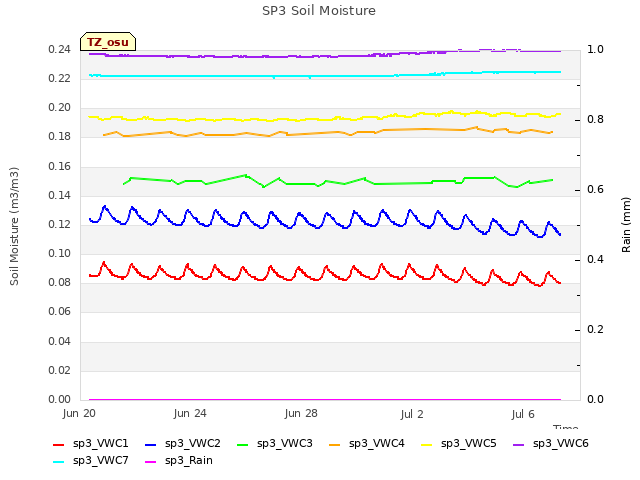640x480 pixels.
Task: Click the red sp3_VWC1 legend swatch
Action: (59, 445)
